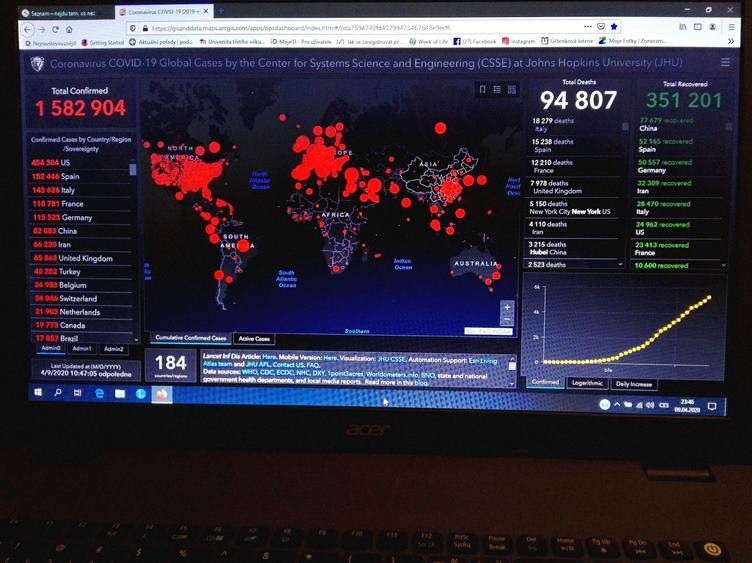
Task: Switch to Active Cases map tab
Action: point(254,339)
